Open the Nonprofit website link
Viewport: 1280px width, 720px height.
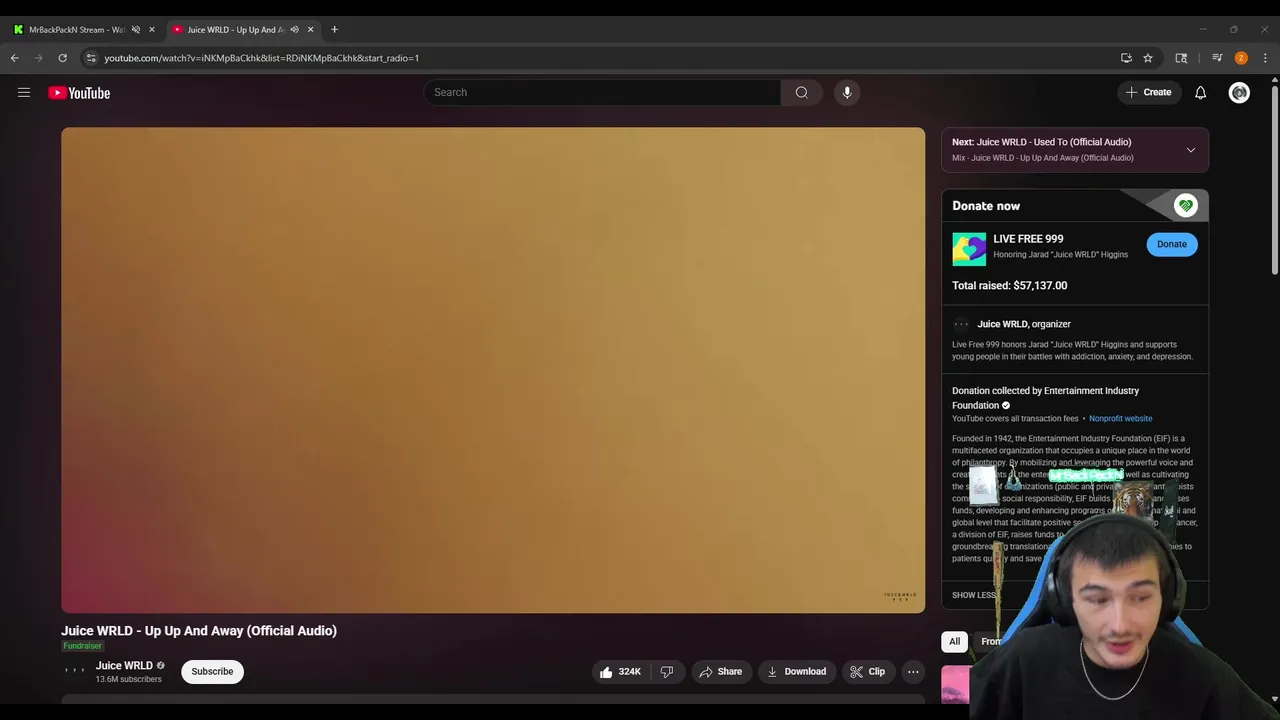[1120, 418]
